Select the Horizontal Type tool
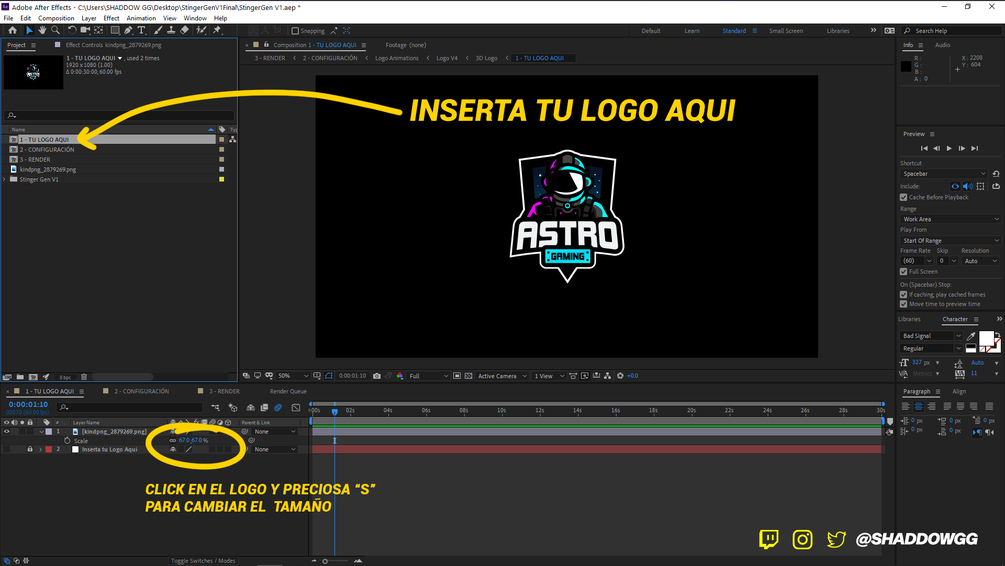Screen dimensions: 1005x566 [x=141, y=30]
